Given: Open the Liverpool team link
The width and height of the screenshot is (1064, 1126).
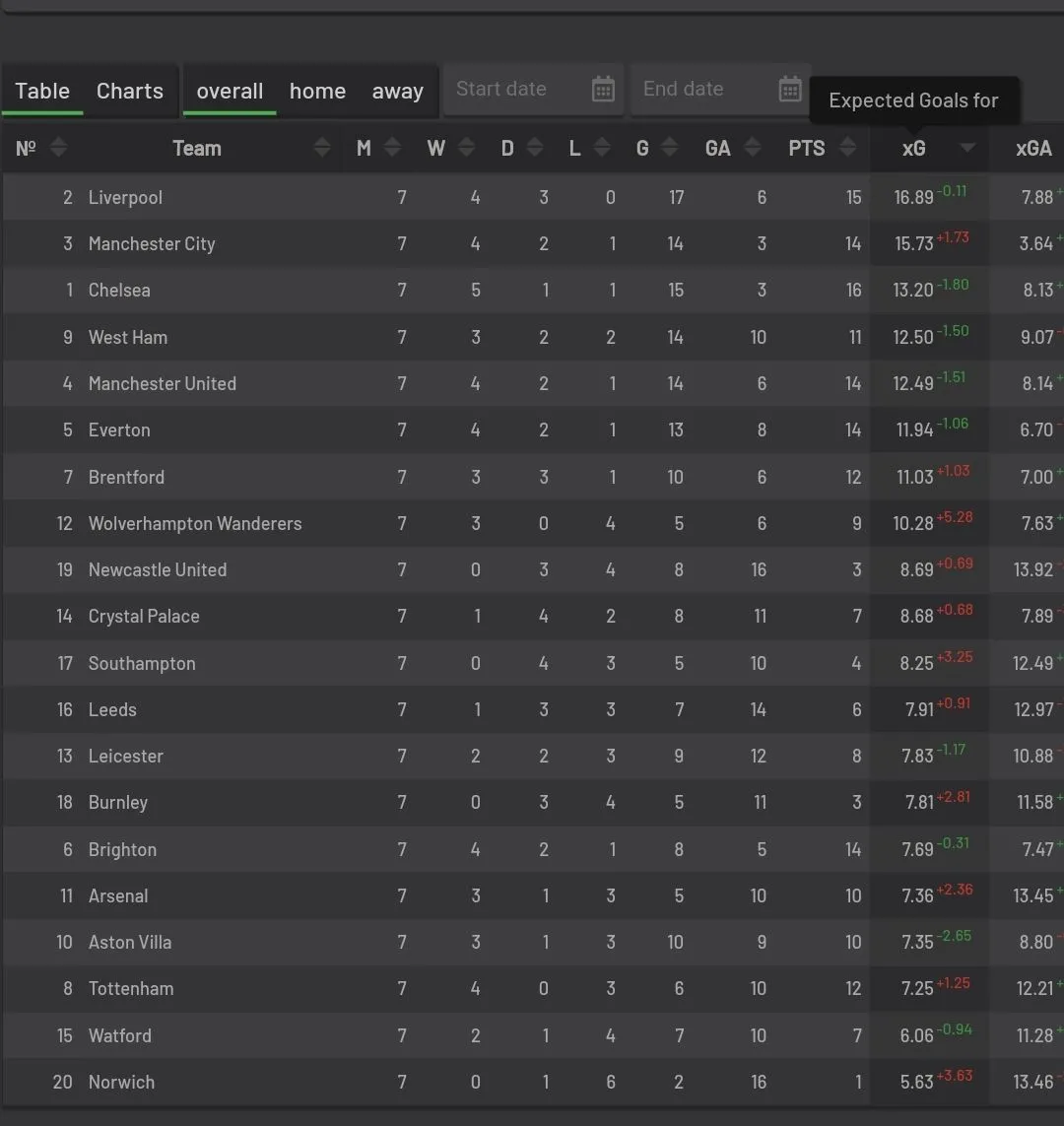Looking at the screenshot, I should click(x=125, y=197).
